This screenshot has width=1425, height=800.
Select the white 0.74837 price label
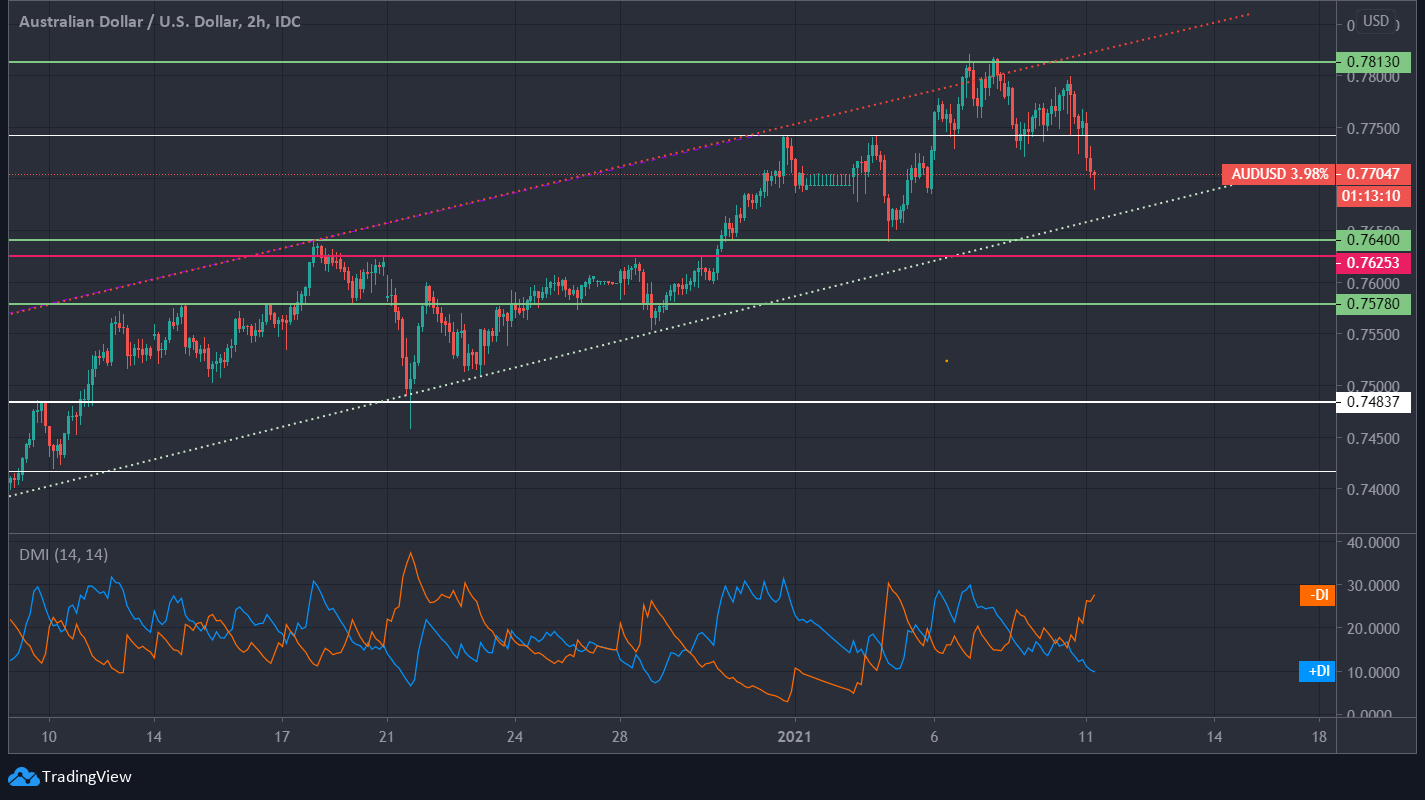[x=1373, y=402]
